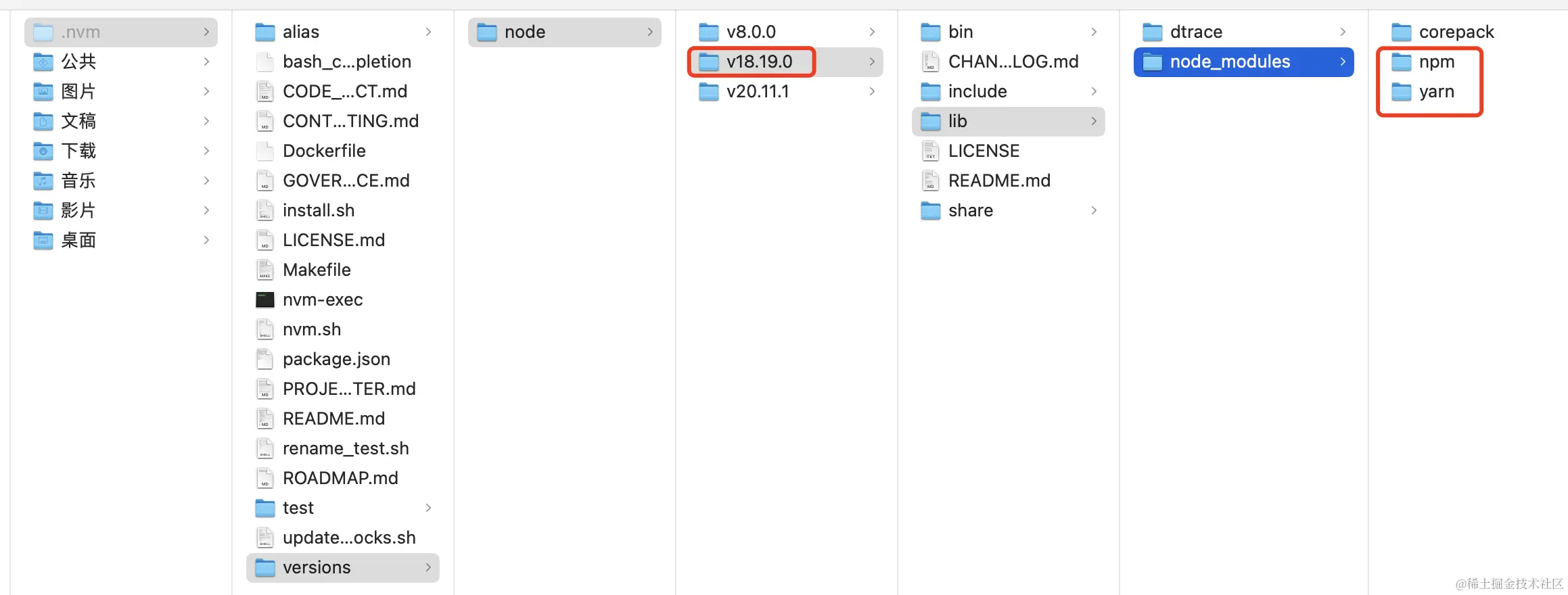Click the install.sh shell script icon
This screenshot has height=595, width=1568.
pyautogui.click(x=264, y=210)
